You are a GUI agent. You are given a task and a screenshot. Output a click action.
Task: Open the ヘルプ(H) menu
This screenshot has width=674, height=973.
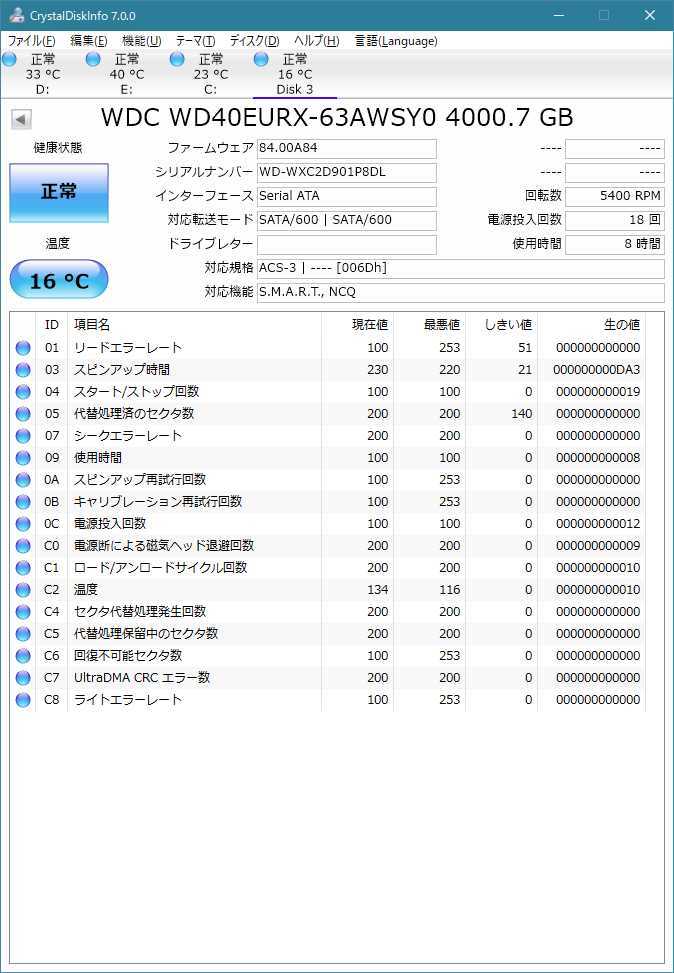pyautogui.click(x=317, y=41)
